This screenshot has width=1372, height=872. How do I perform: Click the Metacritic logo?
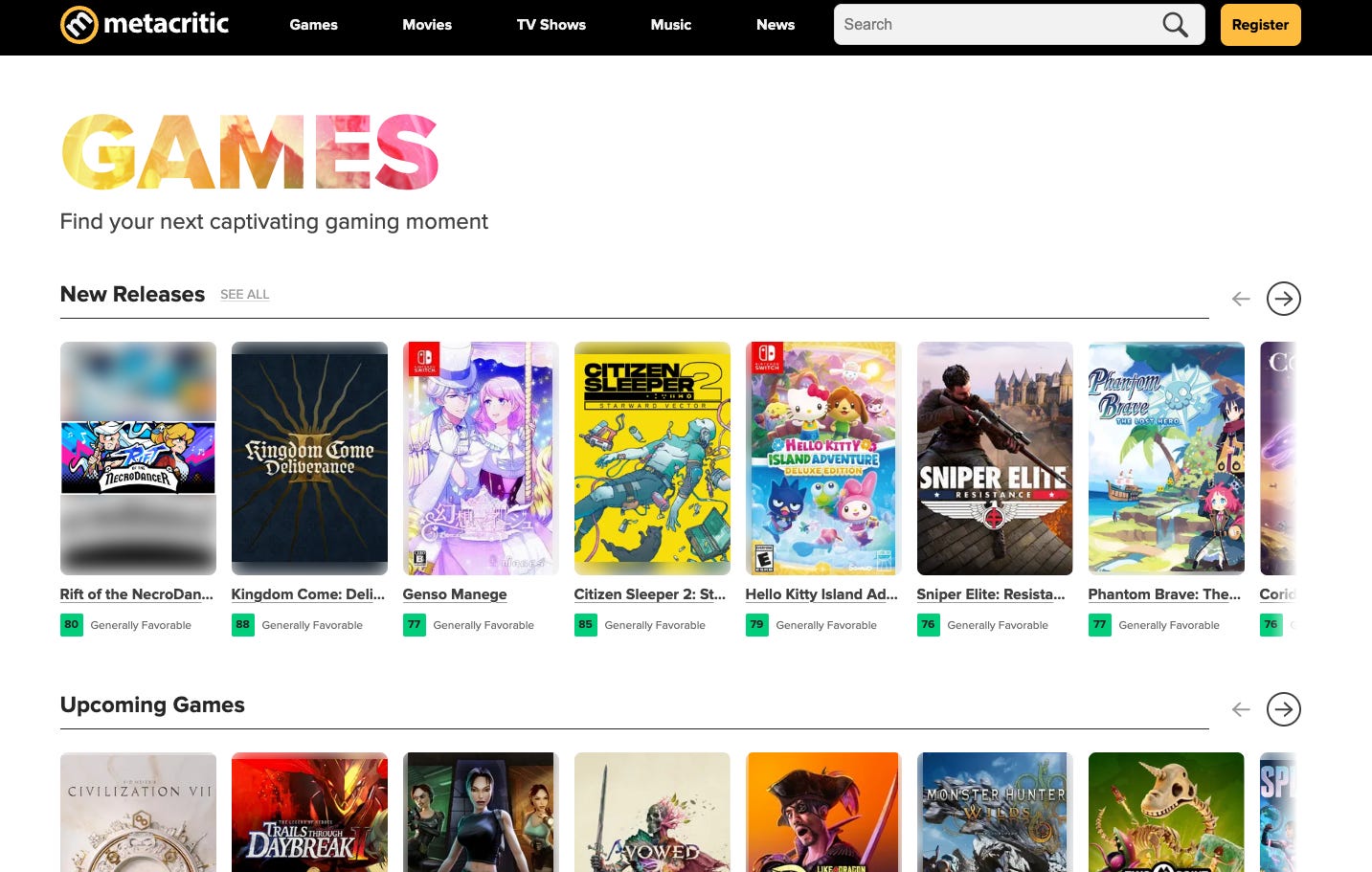point(145,24)
